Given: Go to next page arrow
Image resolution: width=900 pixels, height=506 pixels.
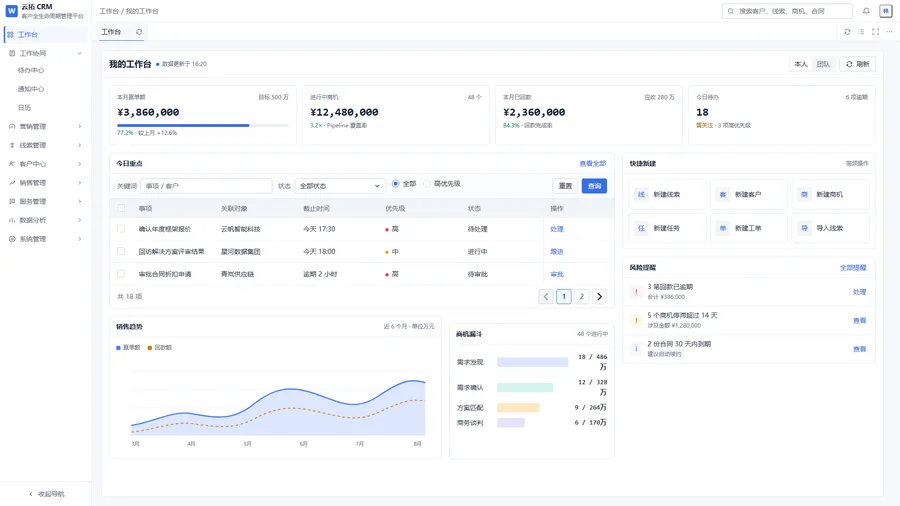Looking at the screenshot, I should tap(599, 297).
